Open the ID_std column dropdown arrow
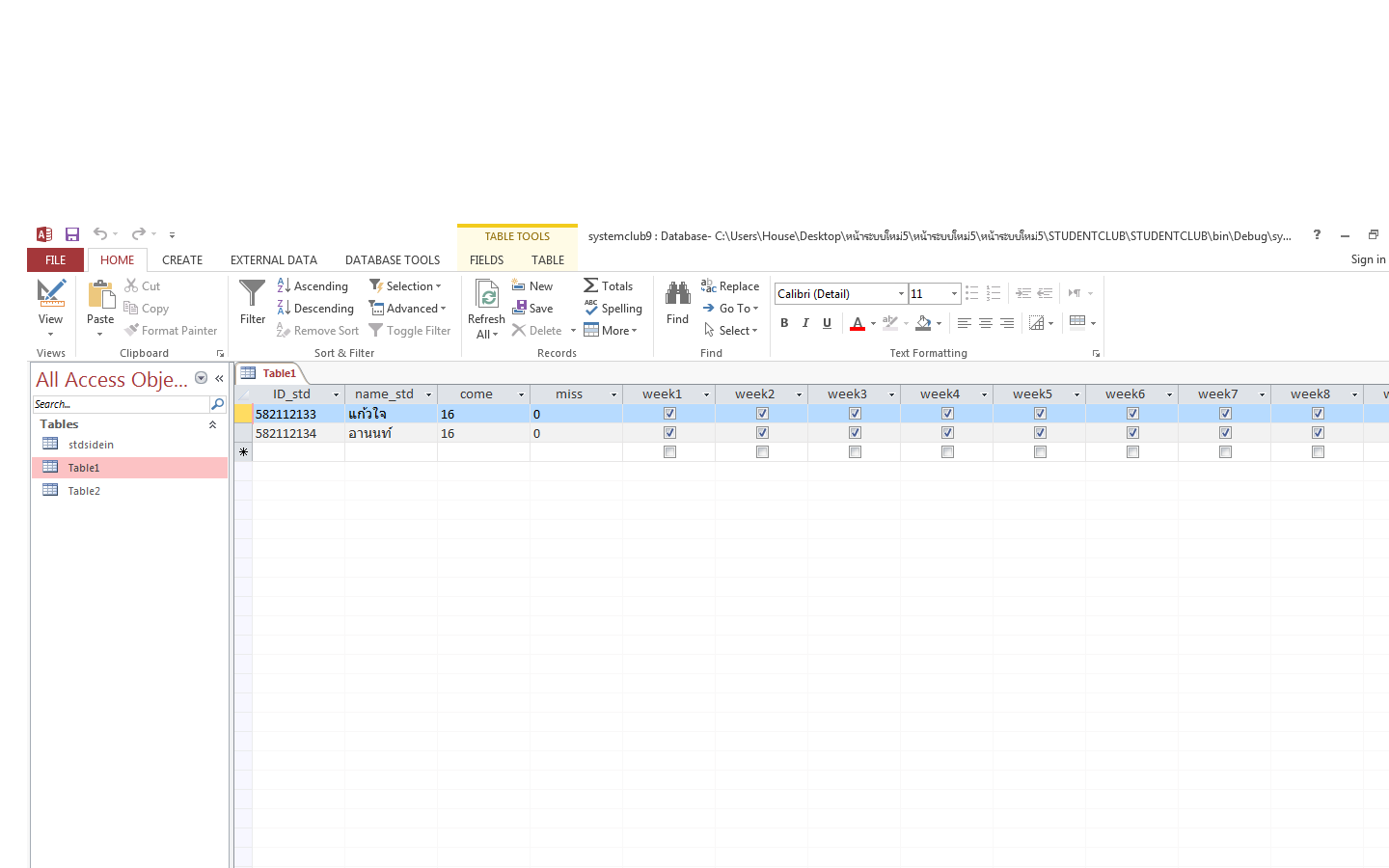1389x868 pixels. click(x=337, y=394)
